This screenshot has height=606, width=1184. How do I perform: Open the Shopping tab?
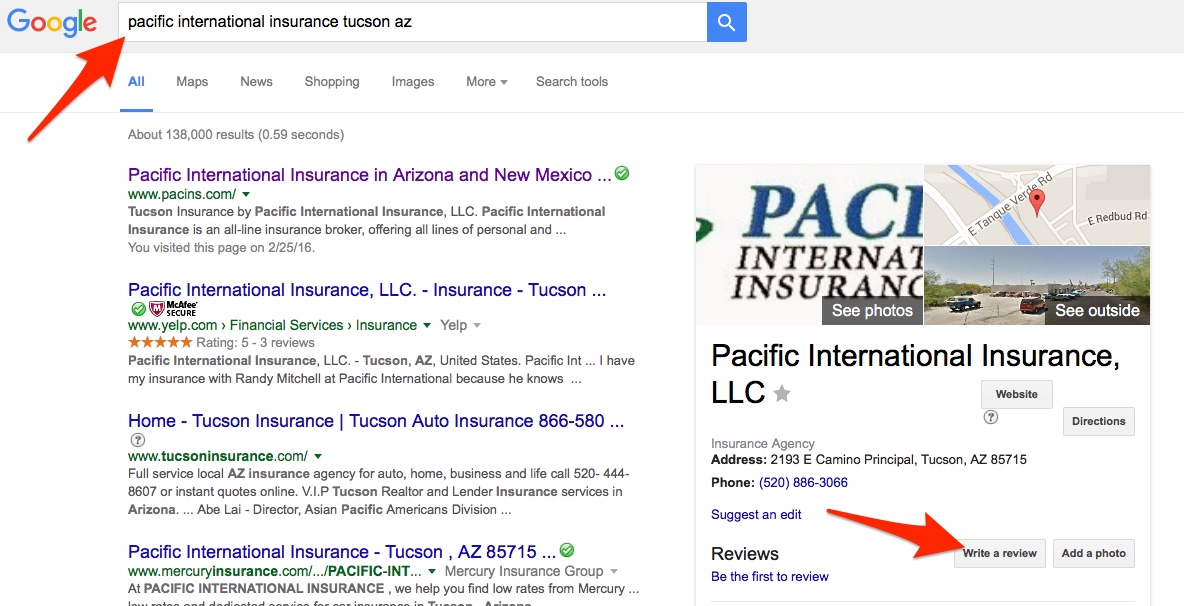tap(332, 82)
